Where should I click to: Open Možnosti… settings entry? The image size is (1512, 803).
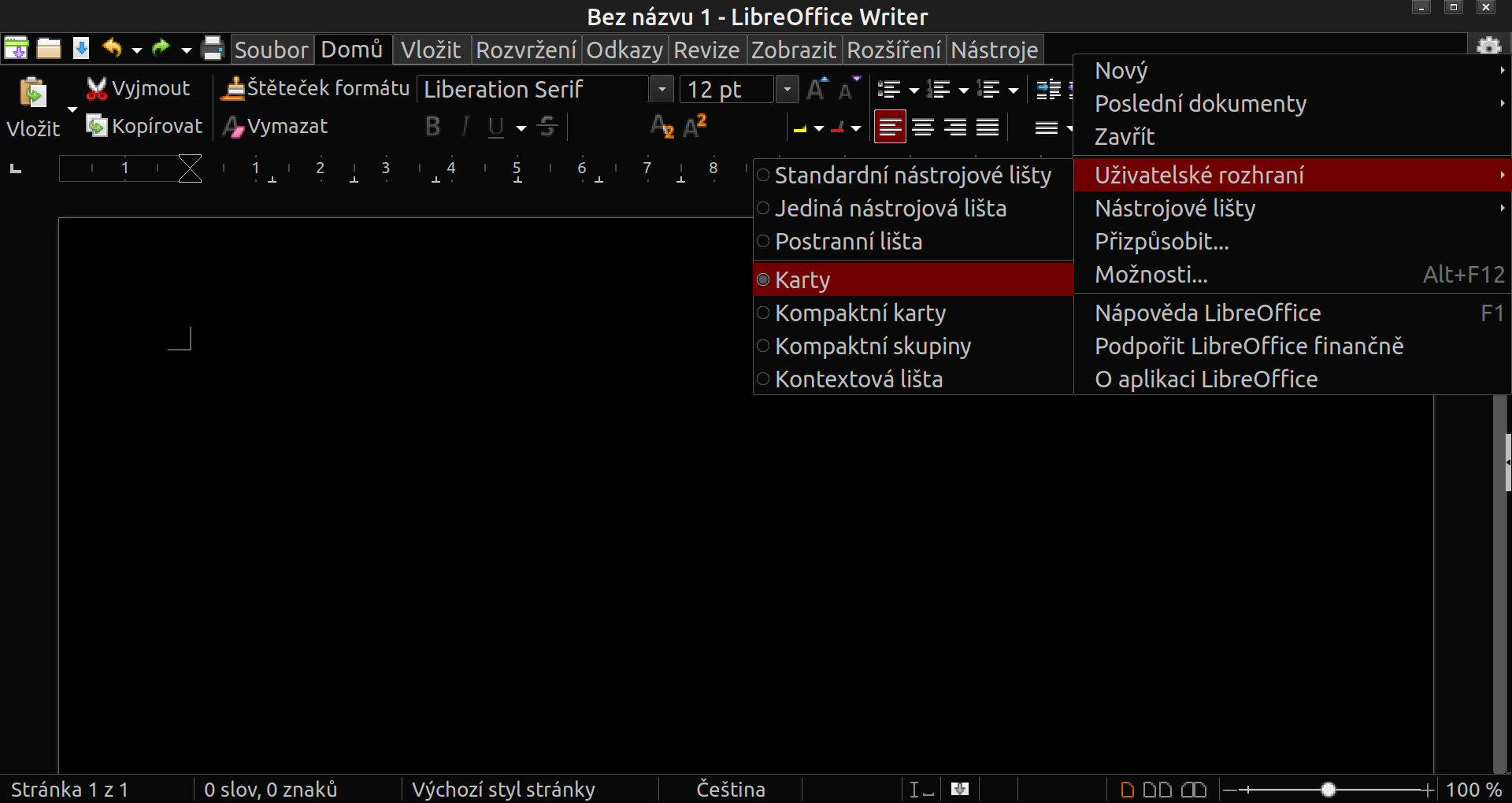(1292, 274)
